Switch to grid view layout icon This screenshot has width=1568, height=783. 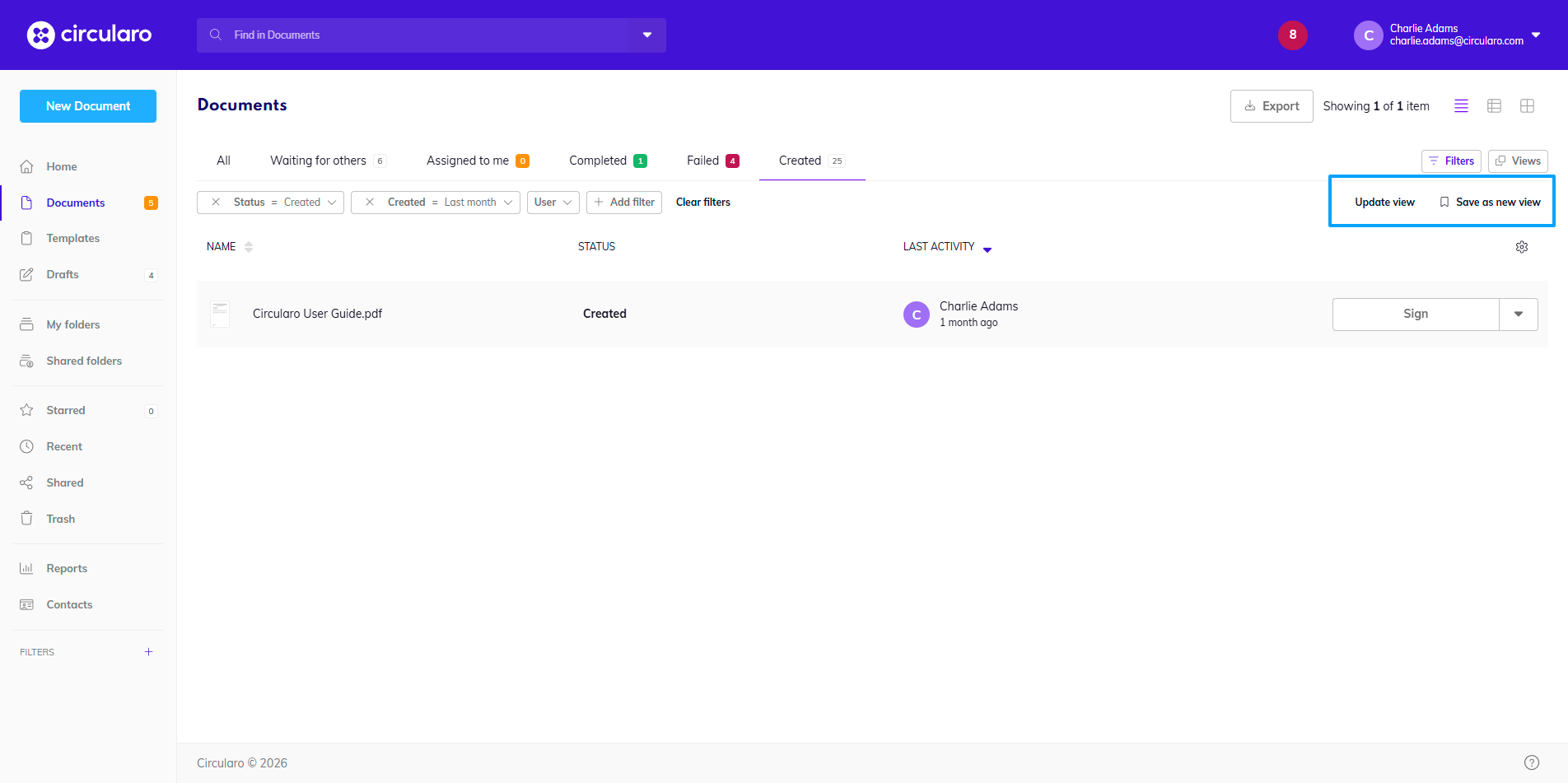click(x=1527, y=106)
